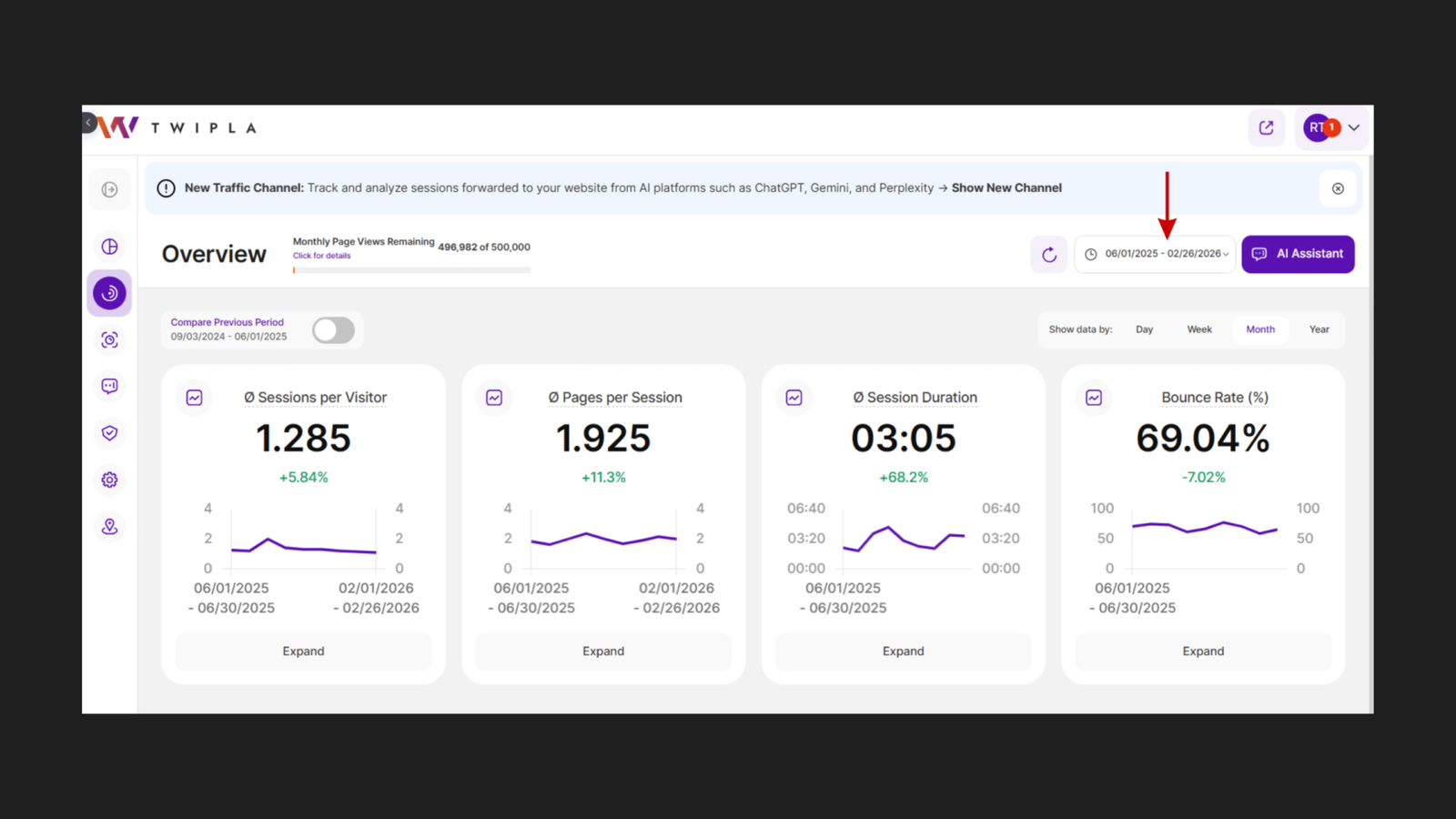Viewport: 1456px width, 819px height.
Task: Enable the Compare Previous Period toggle
Action: coord(332,329)
